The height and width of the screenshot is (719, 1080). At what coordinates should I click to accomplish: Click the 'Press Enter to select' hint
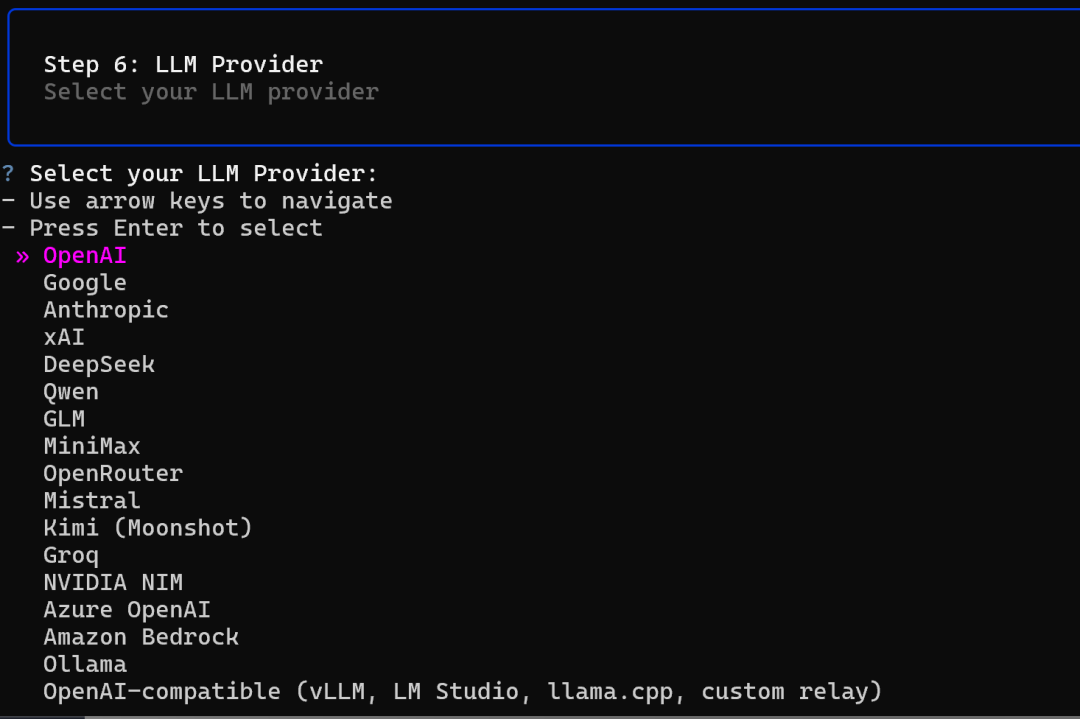click(176, 229)
